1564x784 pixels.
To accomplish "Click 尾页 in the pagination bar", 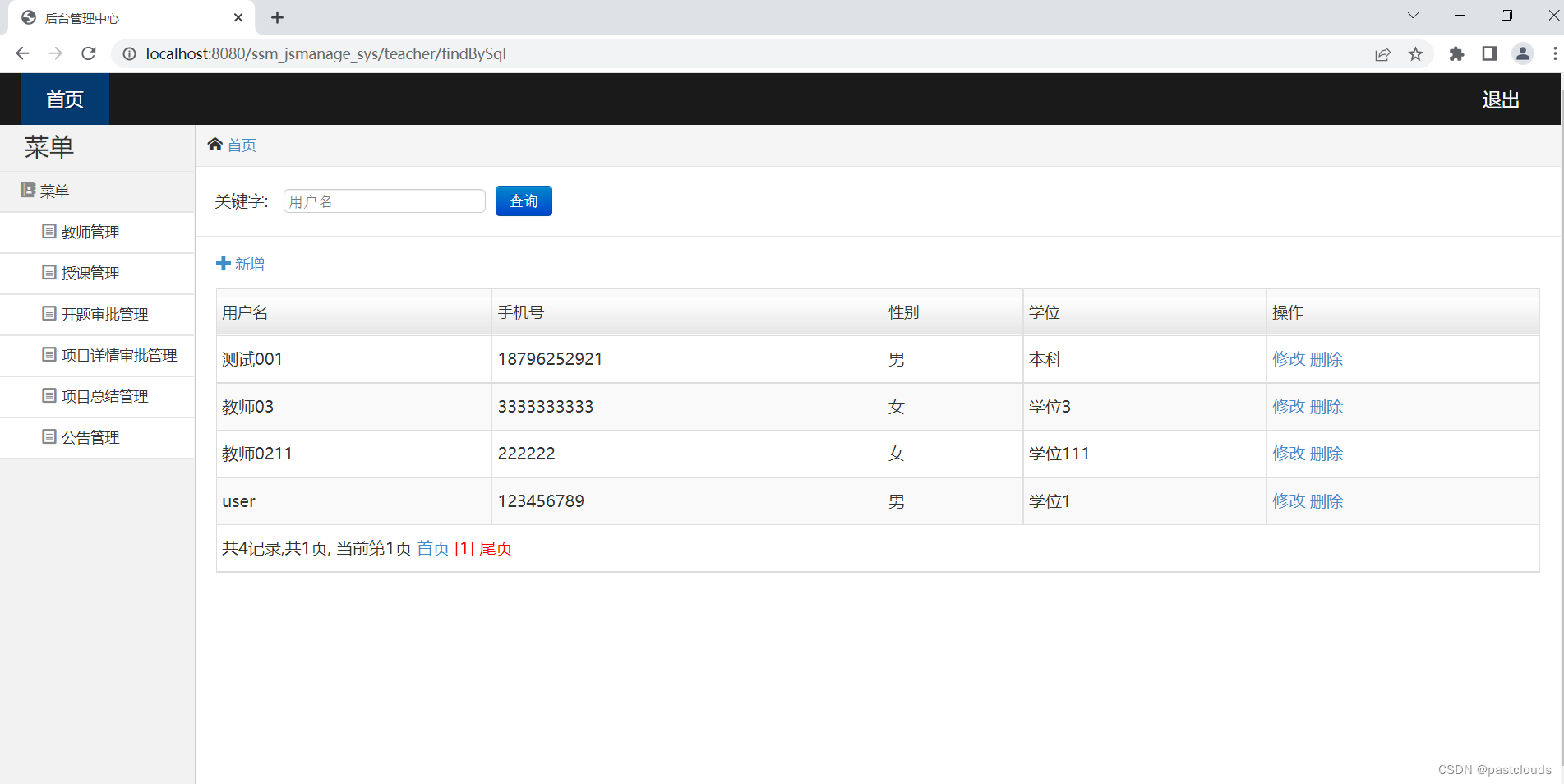I will click(496, 548).
